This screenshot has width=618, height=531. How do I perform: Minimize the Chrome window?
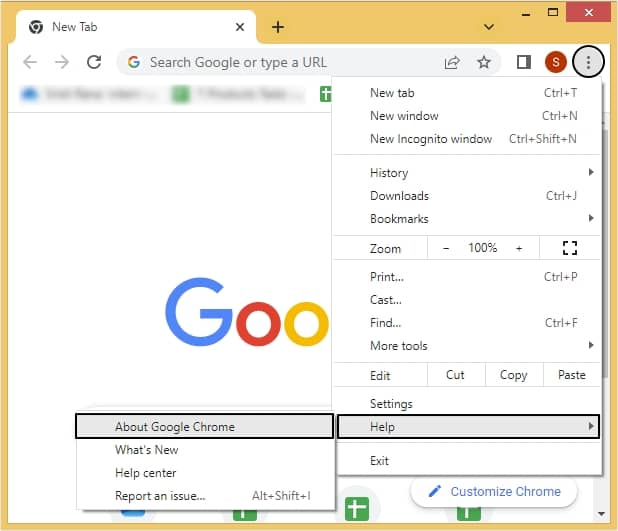pyautogui.click(x=526, y=13)
